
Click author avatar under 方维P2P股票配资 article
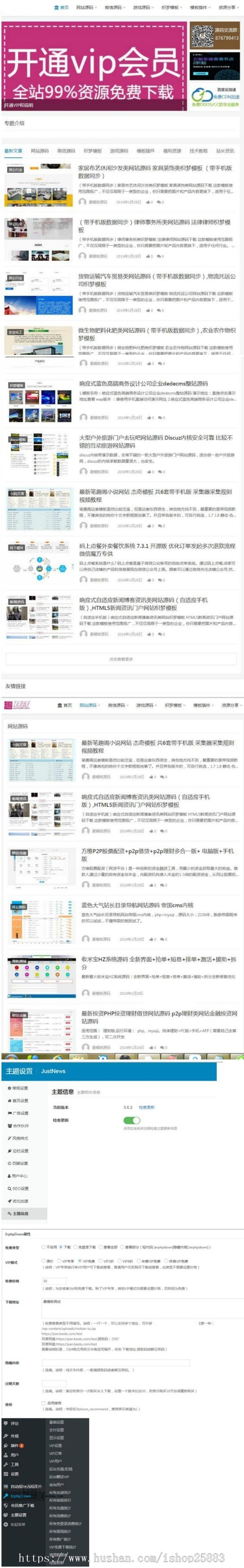(x=86, y=885)
